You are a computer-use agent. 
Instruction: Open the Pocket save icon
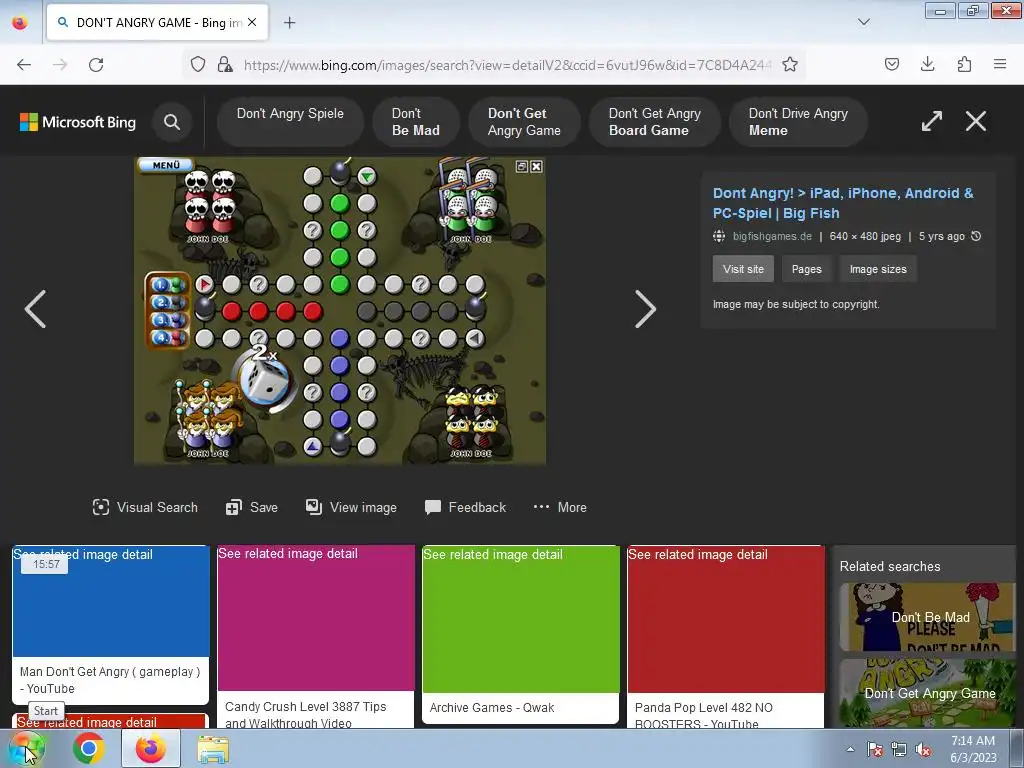pyautogui.click(x=891, y=64)
